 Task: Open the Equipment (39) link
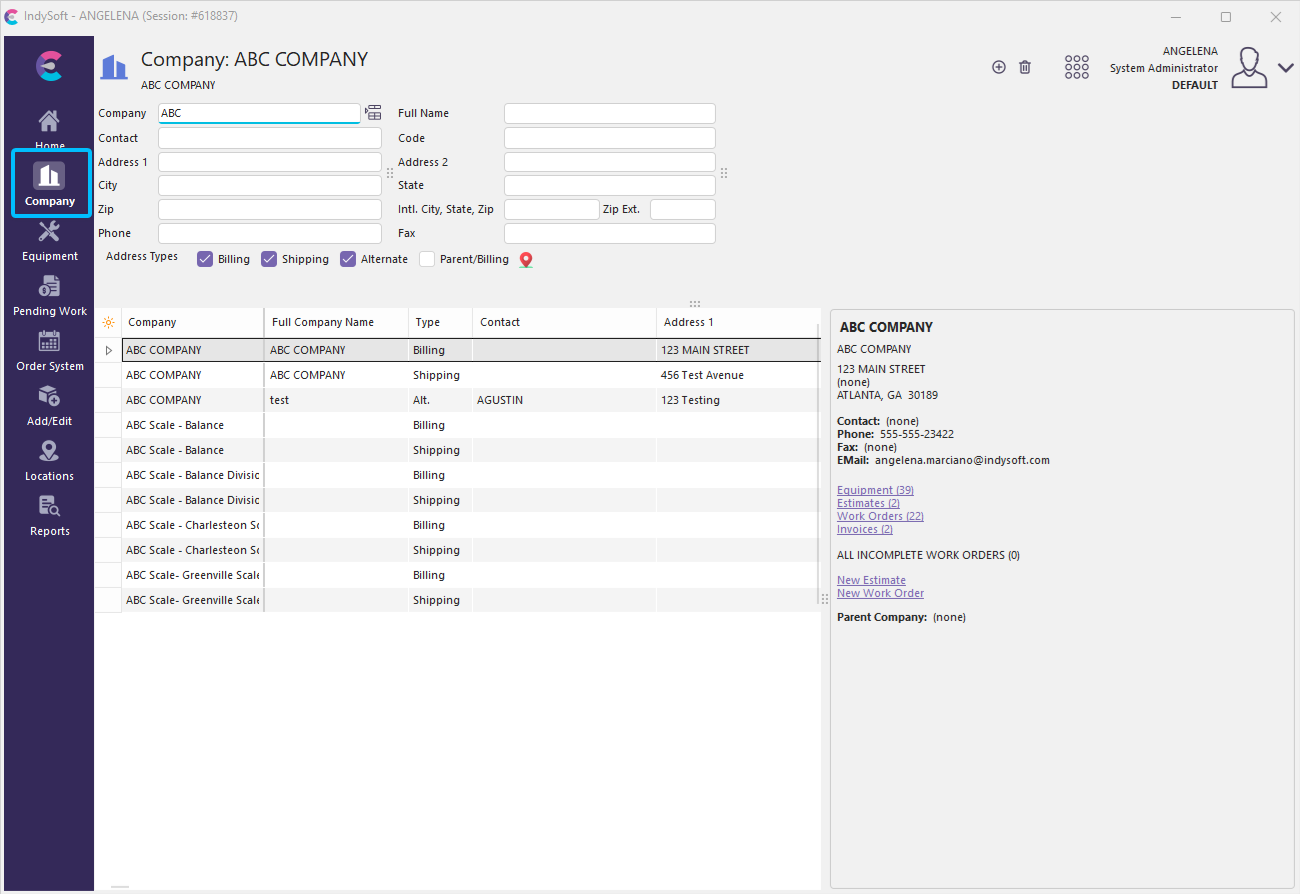coord(875,490)
